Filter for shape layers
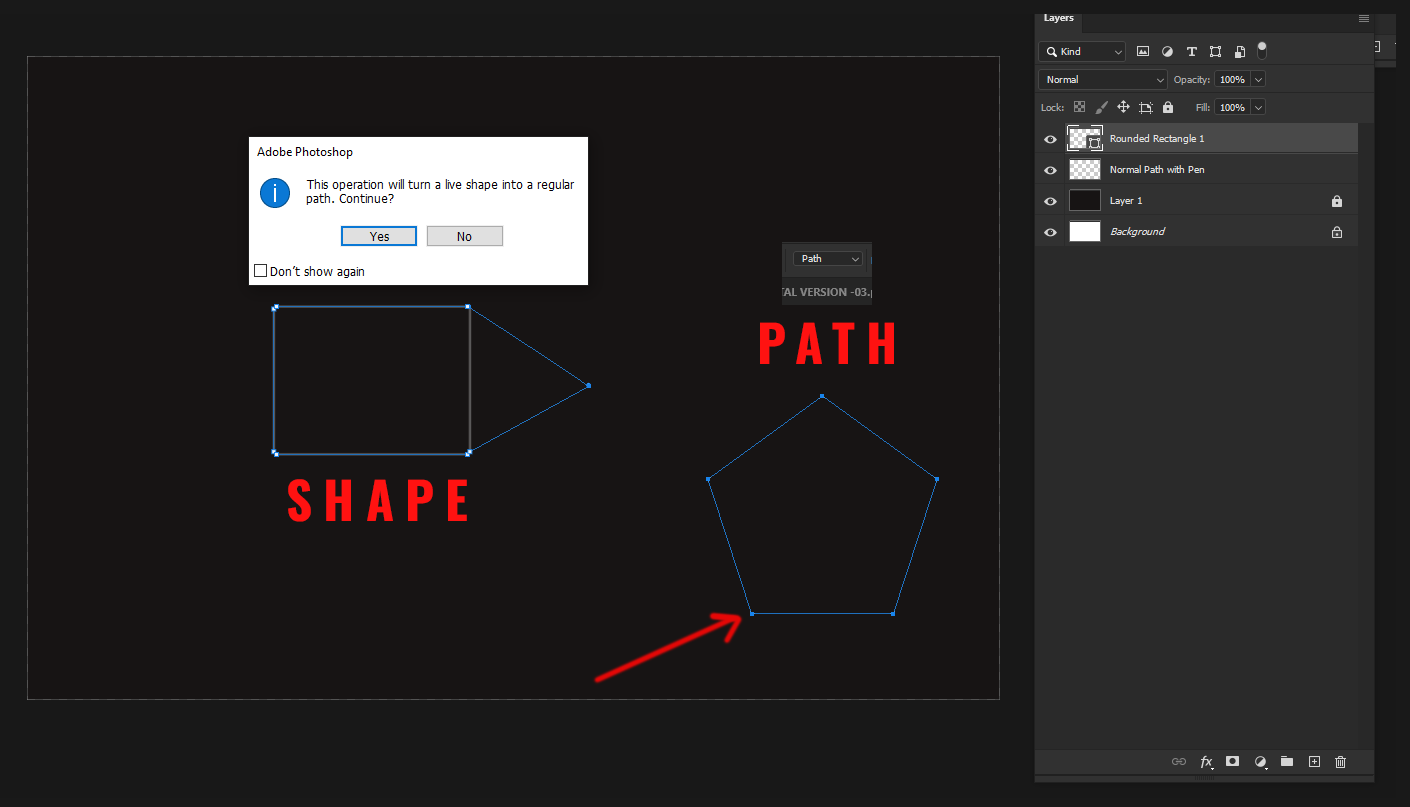 (1215, 51)
